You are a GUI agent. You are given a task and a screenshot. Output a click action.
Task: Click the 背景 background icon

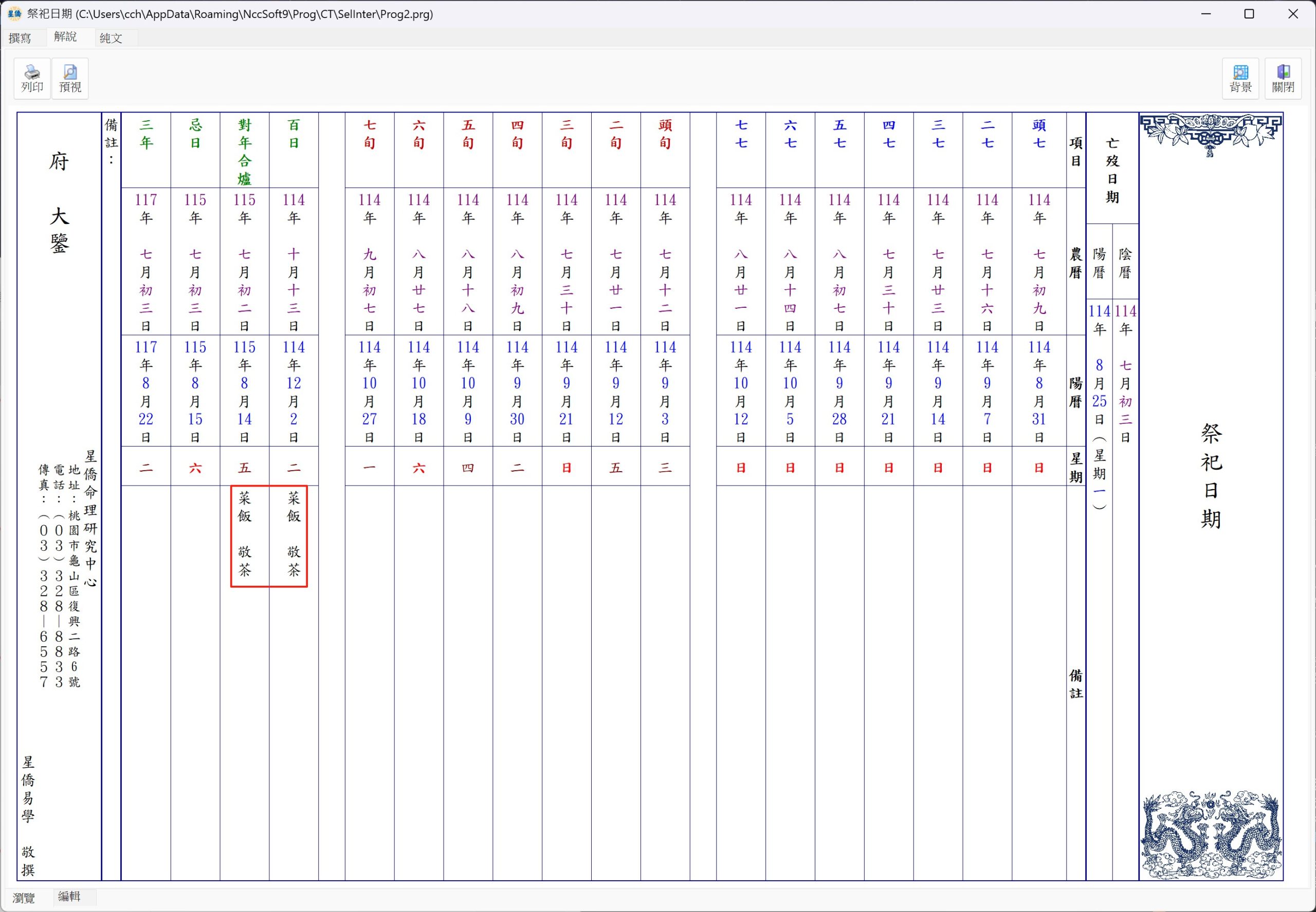[1240, 78]
